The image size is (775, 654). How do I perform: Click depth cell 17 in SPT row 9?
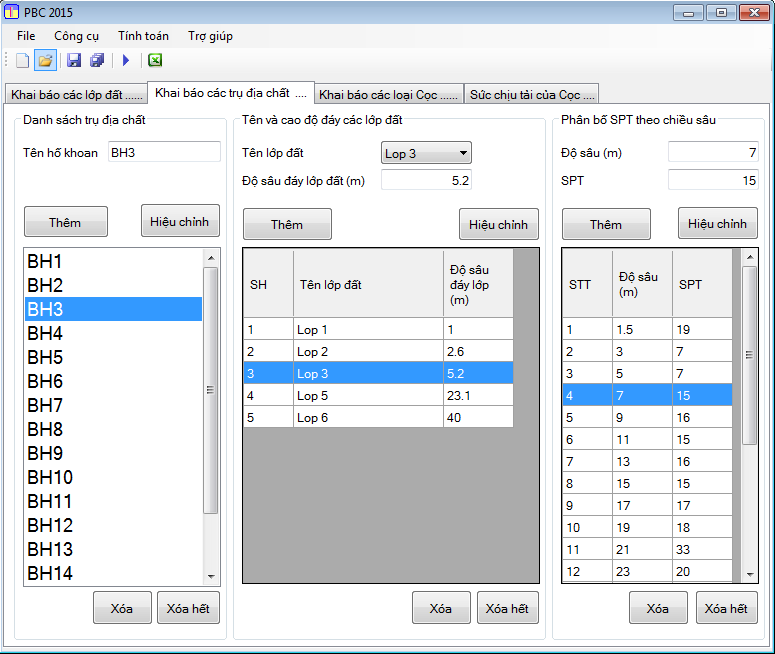click(x=643, y=506)
